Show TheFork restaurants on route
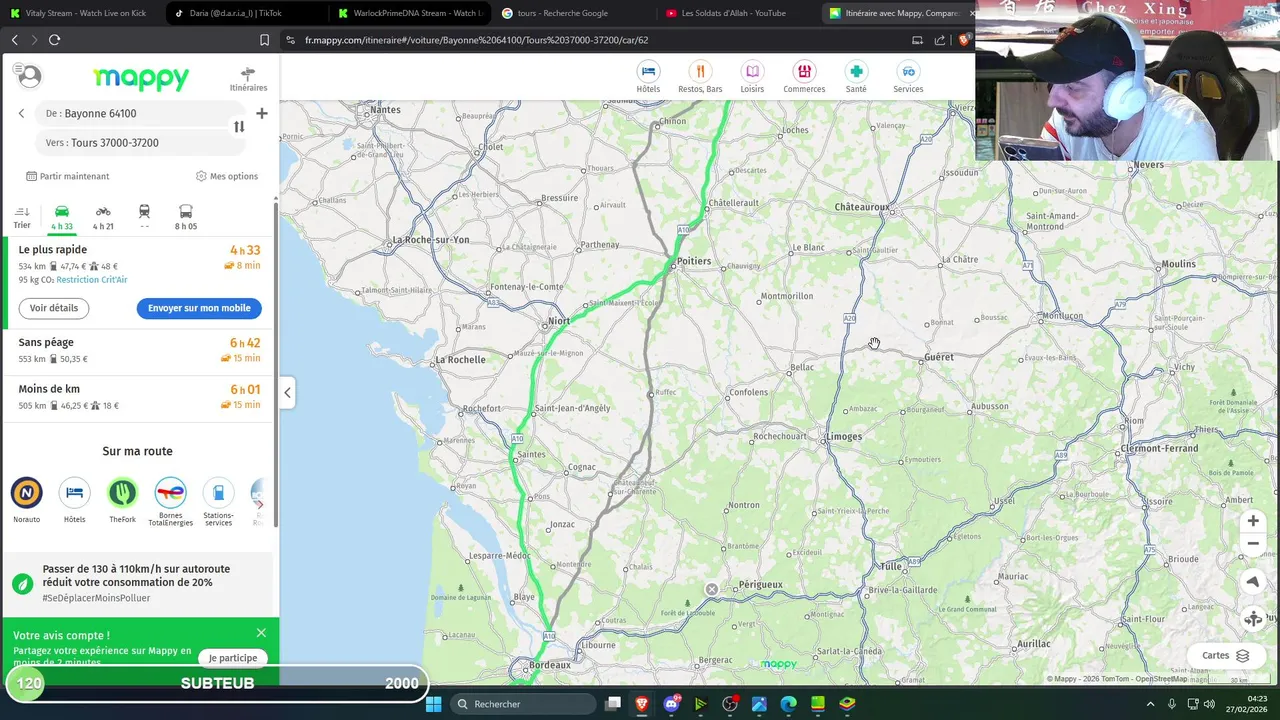The image size is (1280, 720). (122, 500)
